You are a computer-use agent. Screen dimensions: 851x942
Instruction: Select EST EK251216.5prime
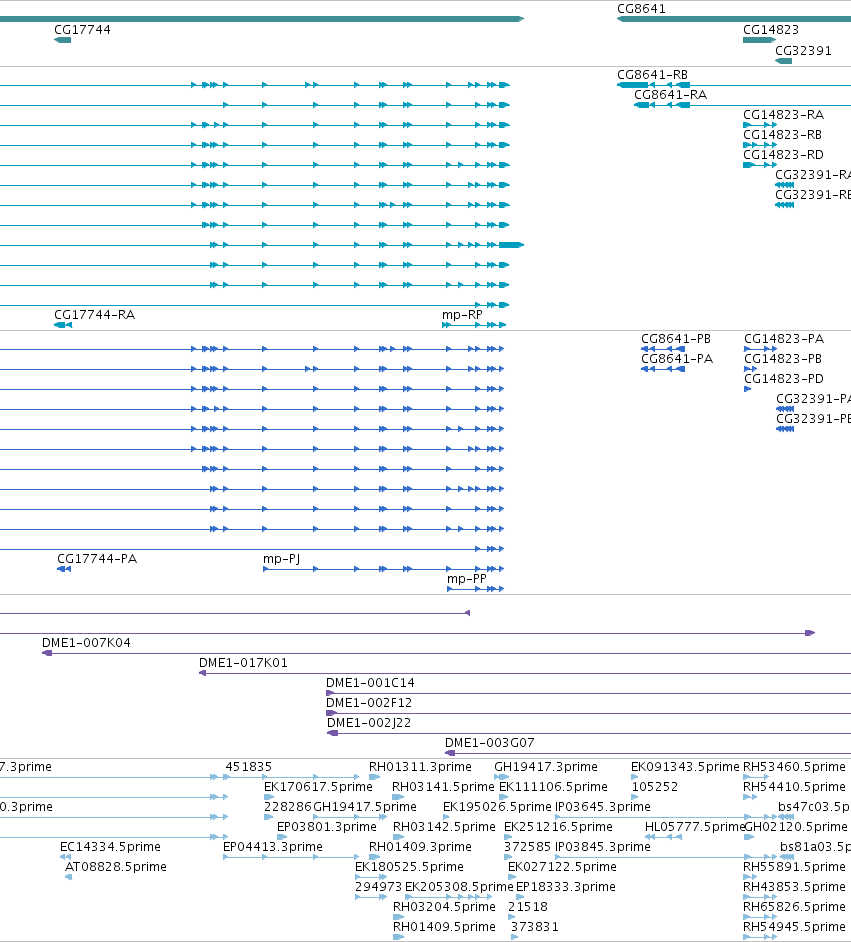[x=558, y=827]
